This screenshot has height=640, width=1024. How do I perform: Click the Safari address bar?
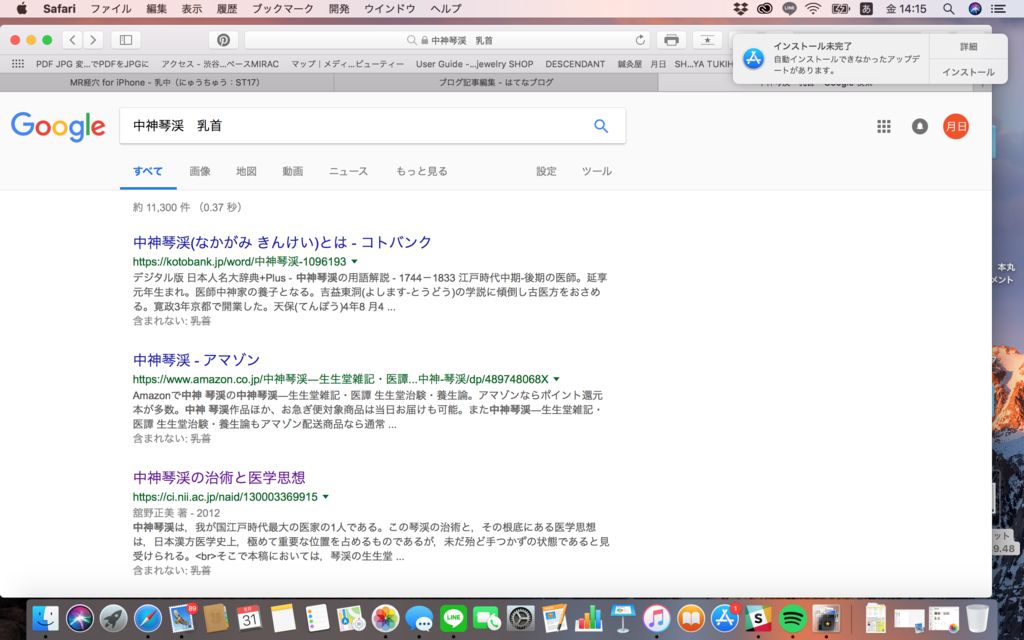[x=449, y=40]
